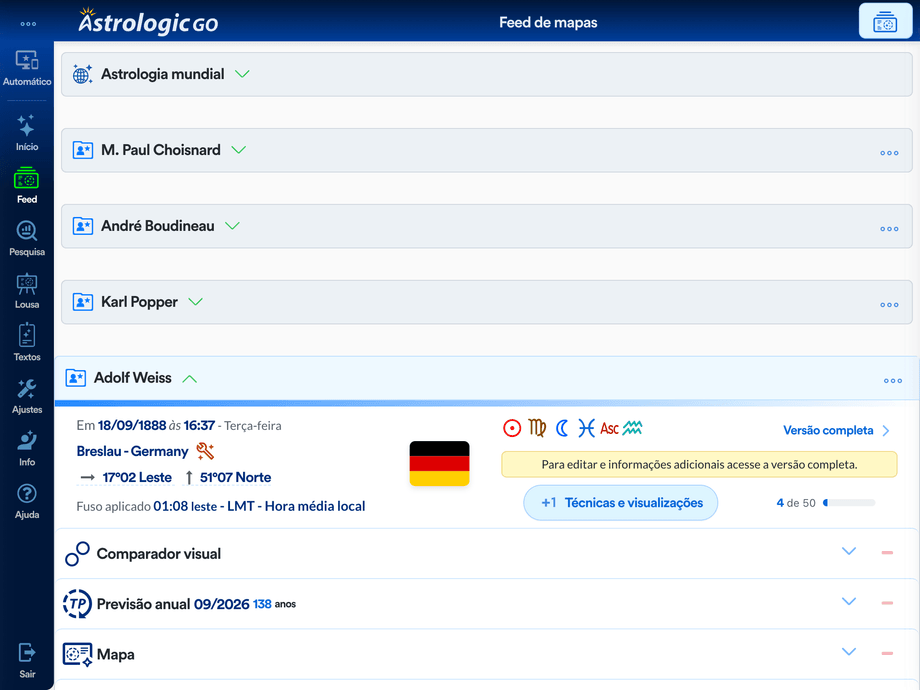Click Sair to log out
The image size is (920, 690).
pos(27,661)
